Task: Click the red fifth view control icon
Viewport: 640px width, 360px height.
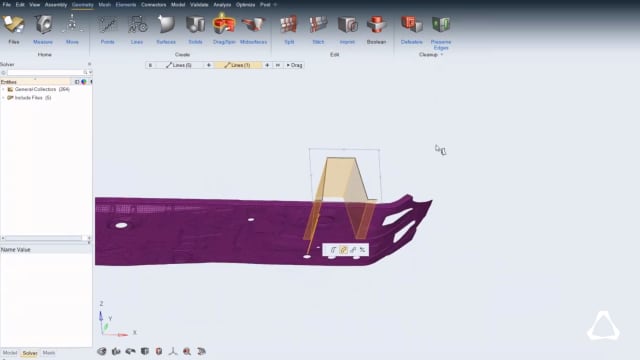Action: pyautogui.click(x=159, y=351)
